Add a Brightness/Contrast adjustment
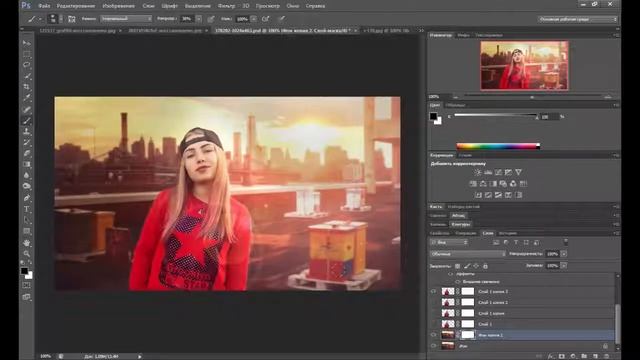Screen dimensions: 640x360 point(478,173)
